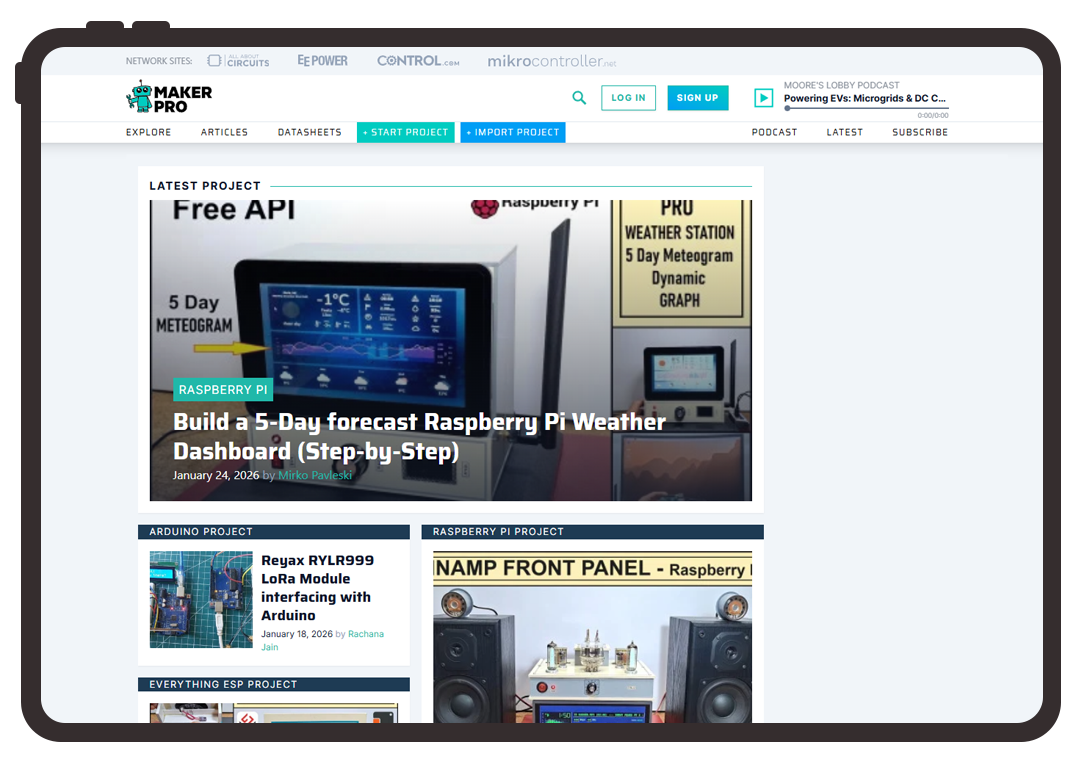This screenshot has height=761, width=1080.
Task: Open the Maker Pro robot logo
Action: click(x=169, y=97)
